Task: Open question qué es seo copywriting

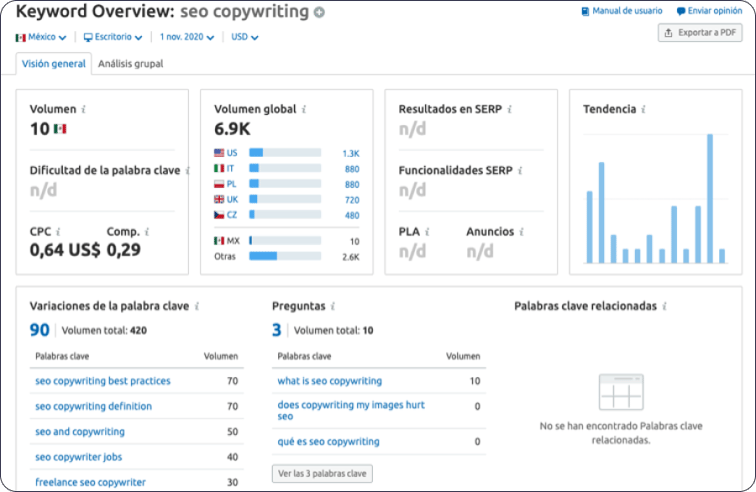Action: (x=328, y=441)
